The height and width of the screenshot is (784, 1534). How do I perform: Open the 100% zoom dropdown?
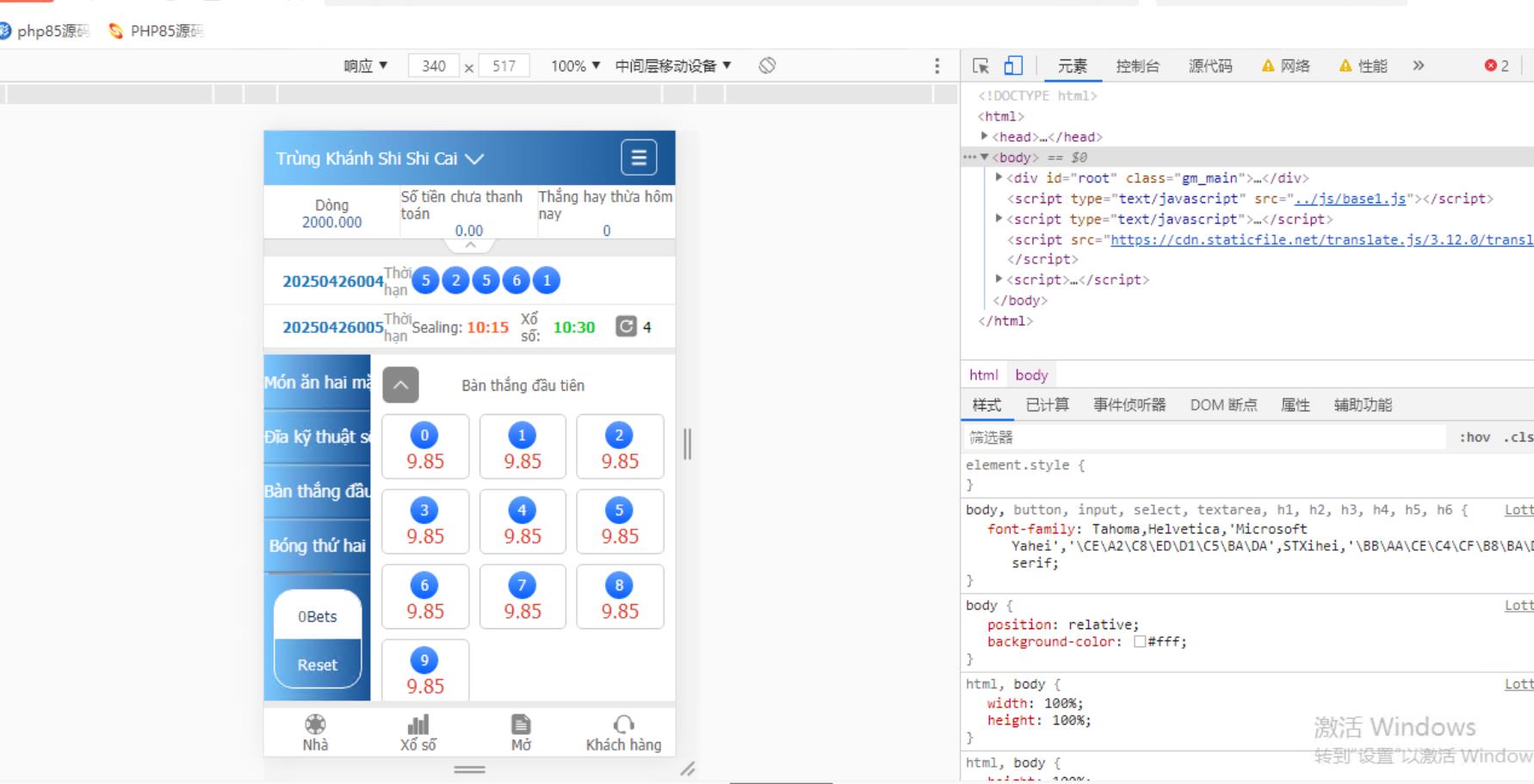[x=575, y=65]
